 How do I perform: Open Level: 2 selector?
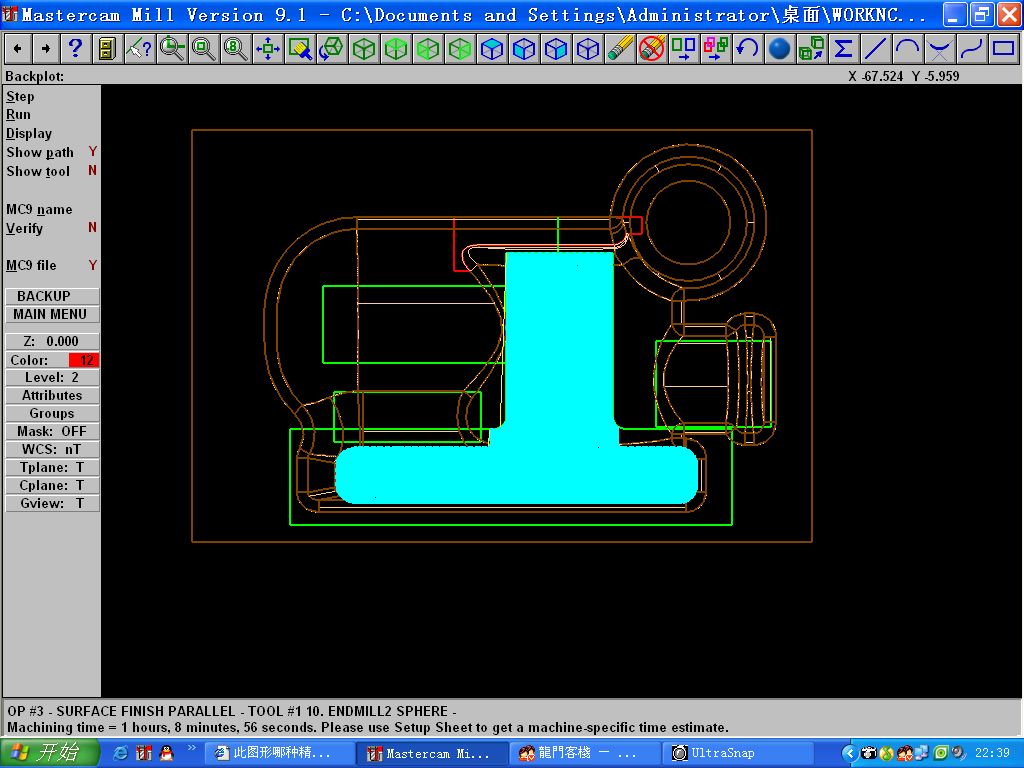[x=52, y=377]
